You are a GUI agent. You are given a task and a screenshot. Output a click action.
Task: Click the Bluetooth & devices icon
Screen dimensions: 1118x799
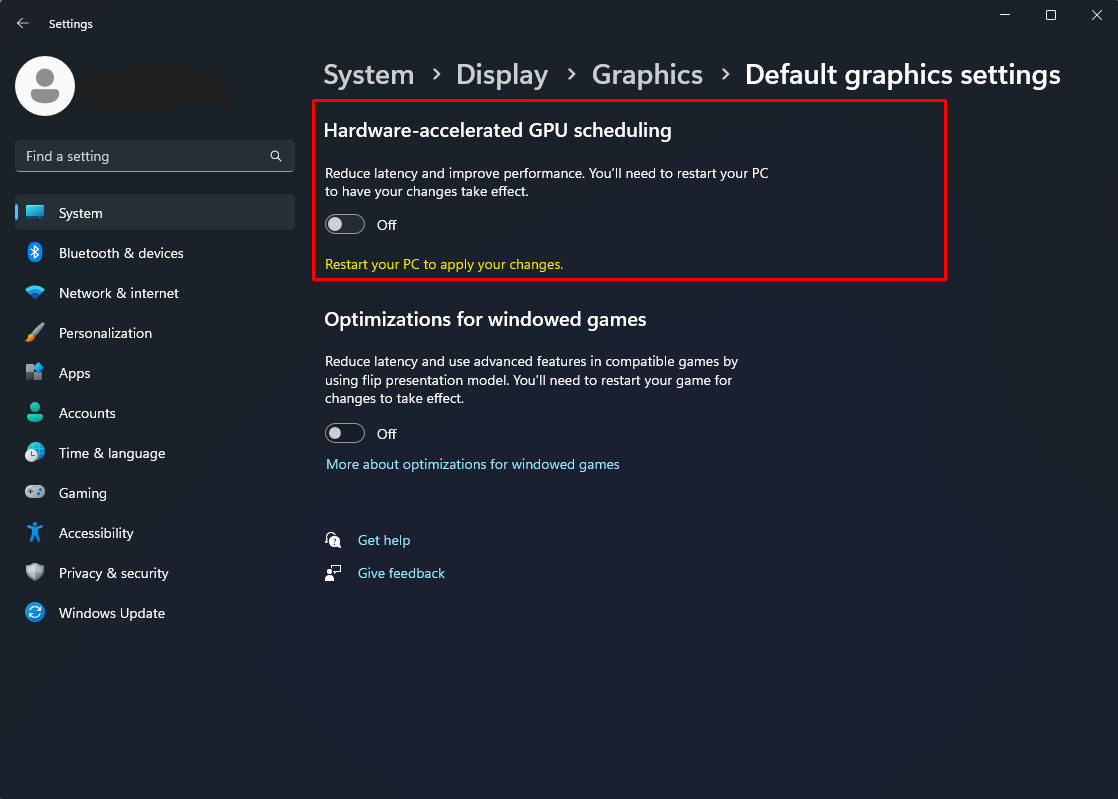[x=35, y=253]
